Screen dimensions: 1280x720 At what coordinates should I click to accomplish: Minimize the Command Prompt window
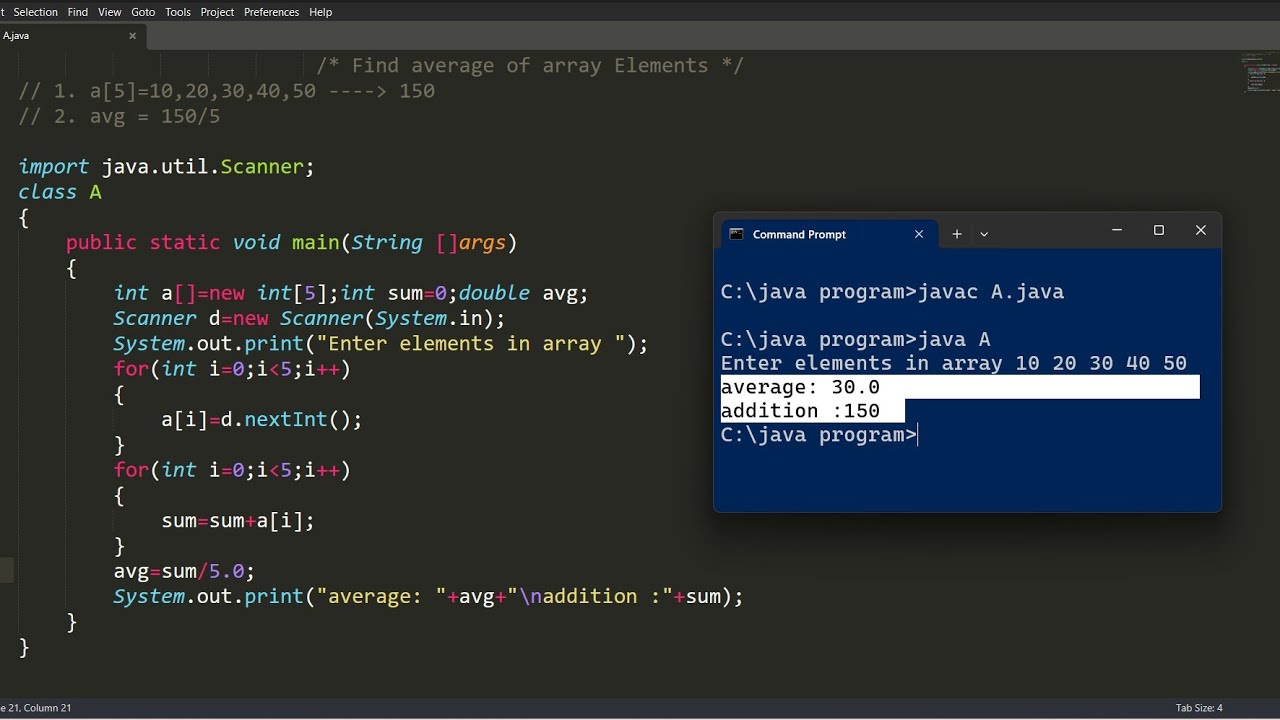1117,230
